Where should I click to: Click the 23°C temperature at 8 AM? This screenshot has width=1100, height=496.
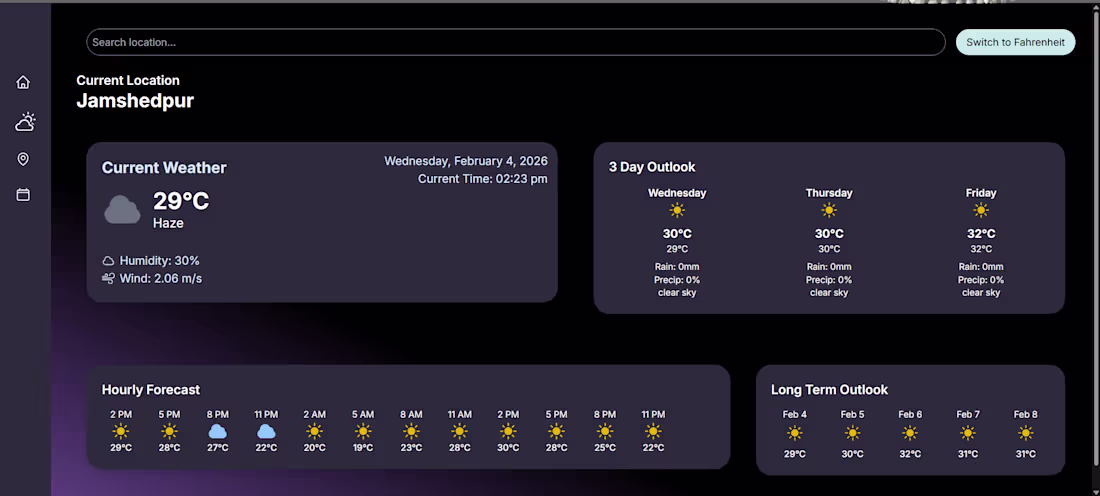(411, 448)
